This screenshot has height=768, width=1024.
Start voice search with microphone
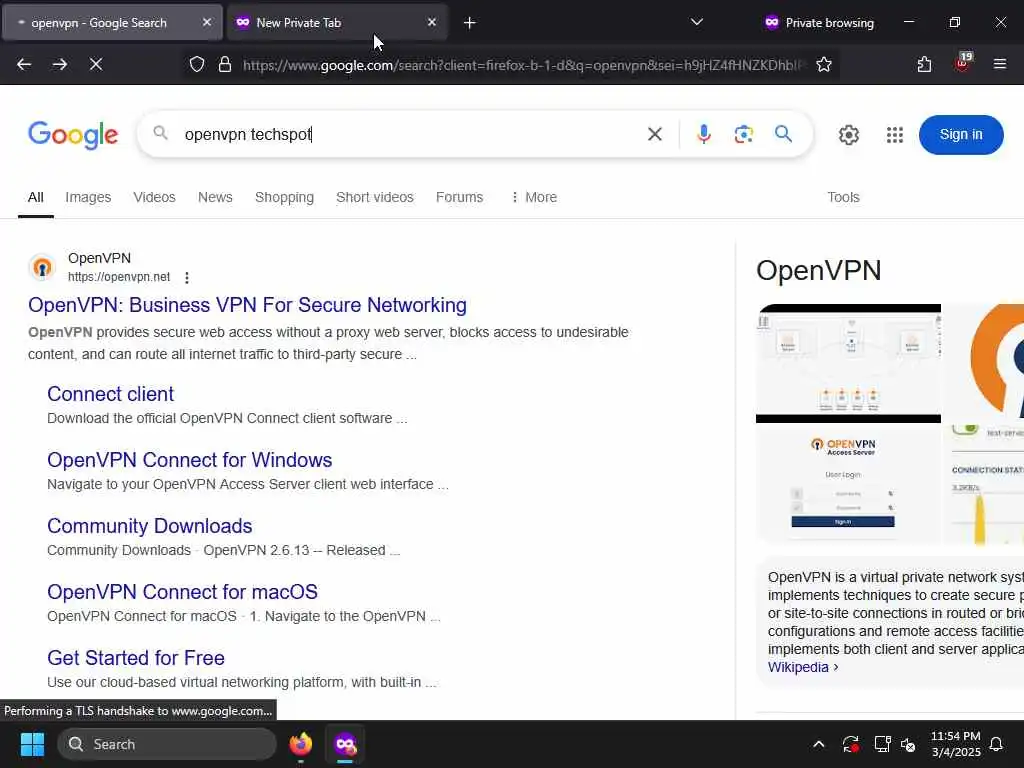coord(703,135)
